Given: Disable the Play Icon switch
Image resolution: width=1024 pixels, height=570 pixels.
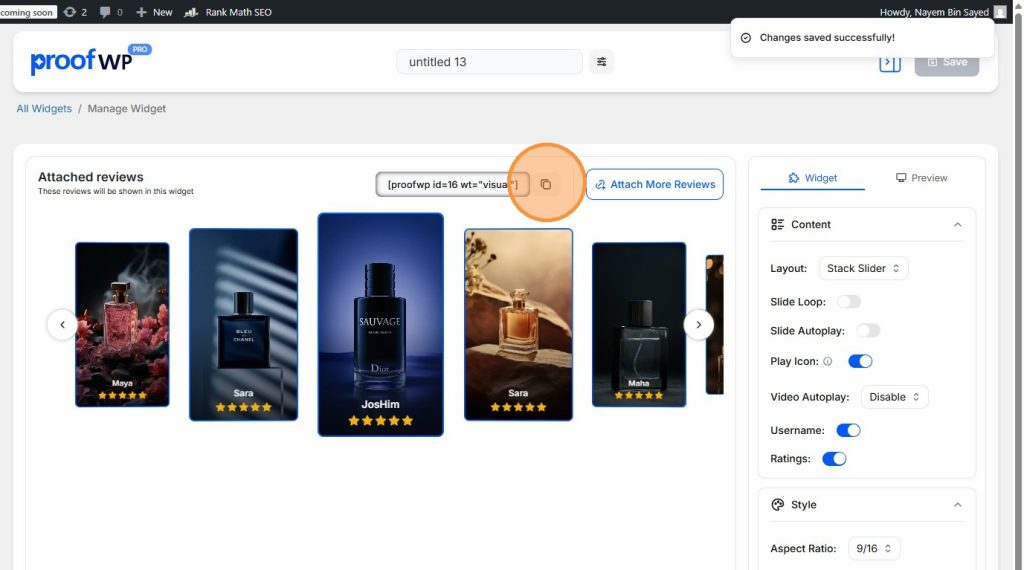Looking at the screenshot, I should (860, 361).
